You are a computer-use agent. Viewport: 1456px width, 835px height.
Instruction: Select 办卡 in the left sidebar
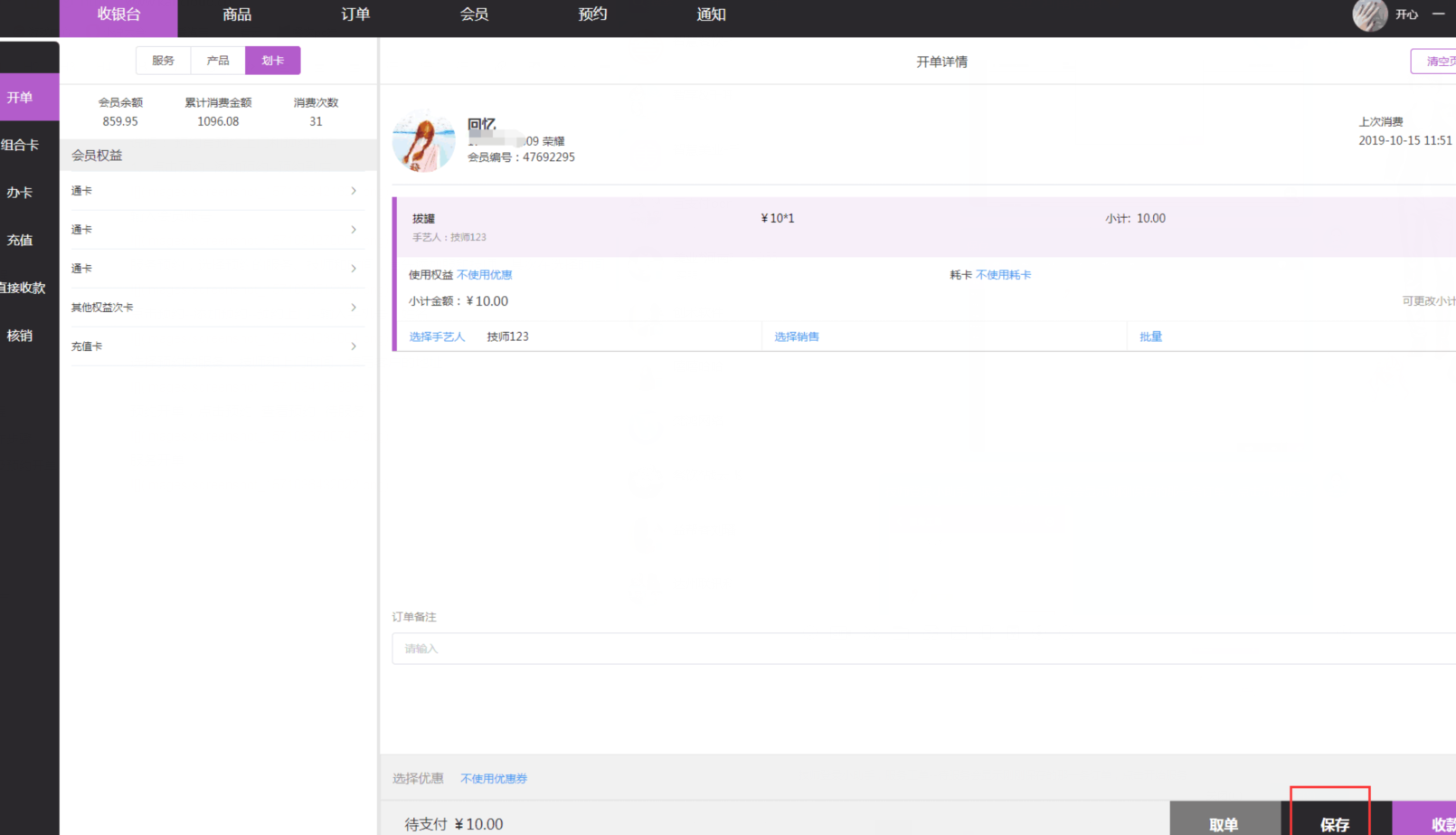point(20,193)
